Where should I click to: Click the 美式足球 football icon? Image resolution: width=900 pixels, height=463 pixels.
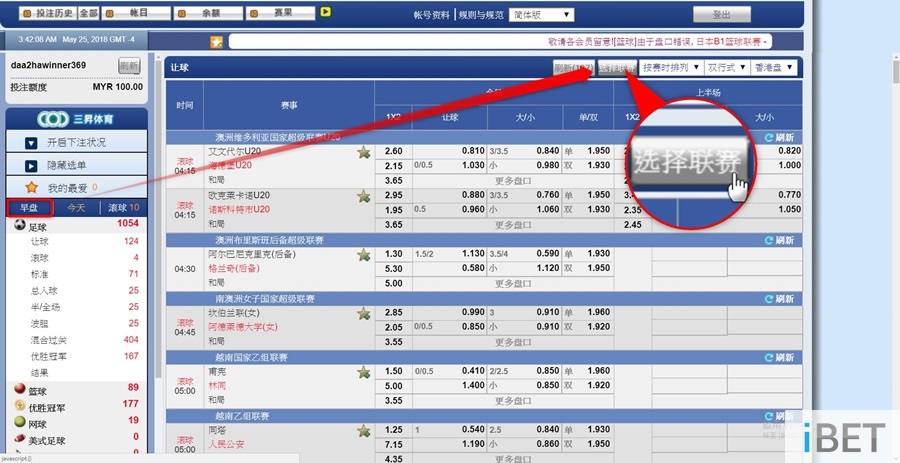coord(20,438)
